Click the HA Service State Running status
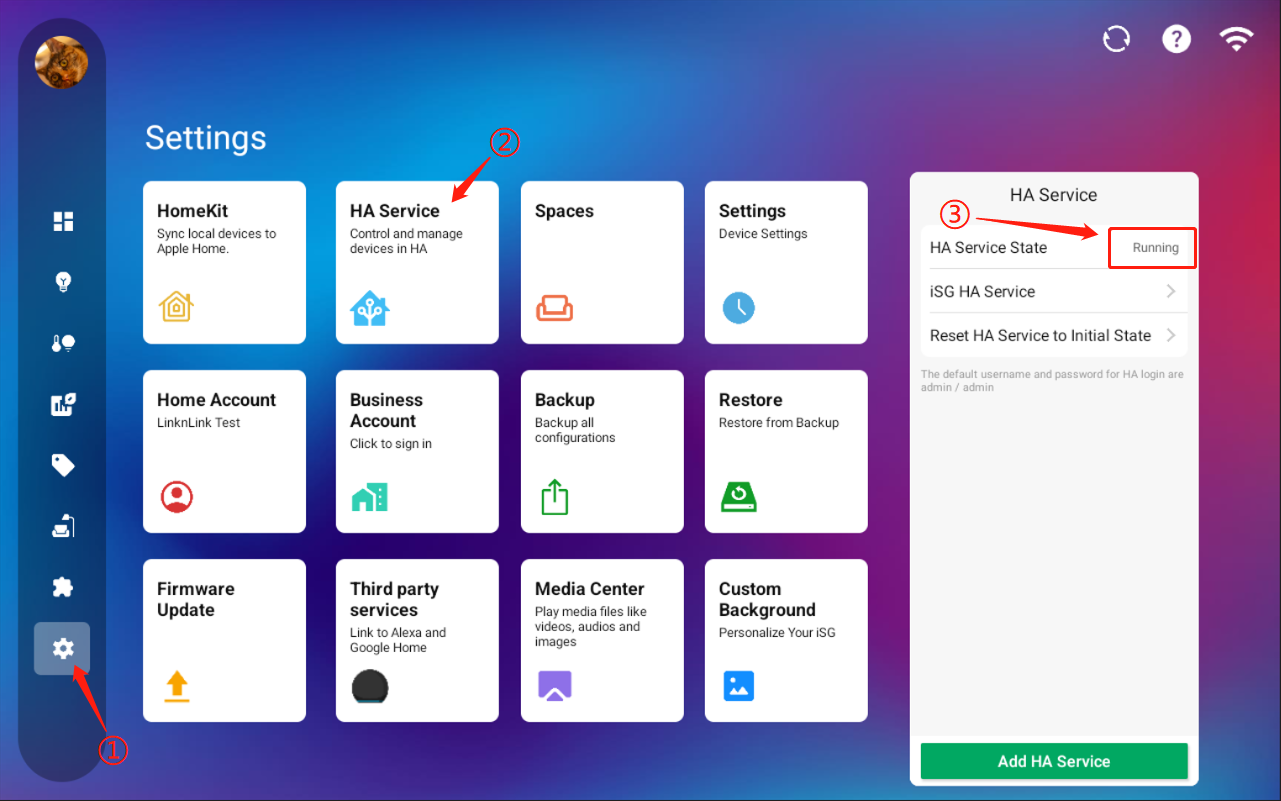Viewport: 1281px width, 801px height. (x=1154, y=248)
